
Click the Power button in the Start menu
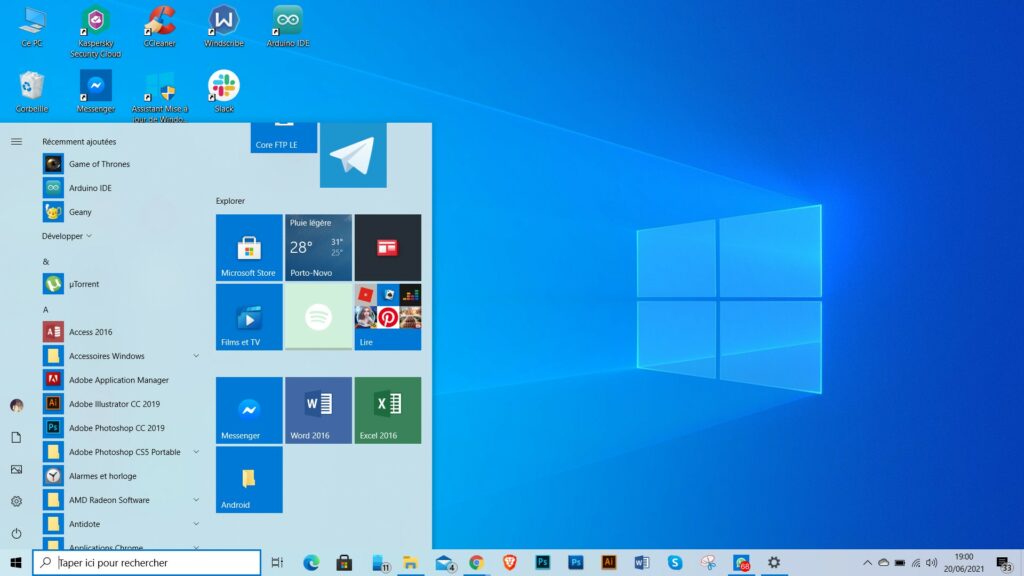16,534
